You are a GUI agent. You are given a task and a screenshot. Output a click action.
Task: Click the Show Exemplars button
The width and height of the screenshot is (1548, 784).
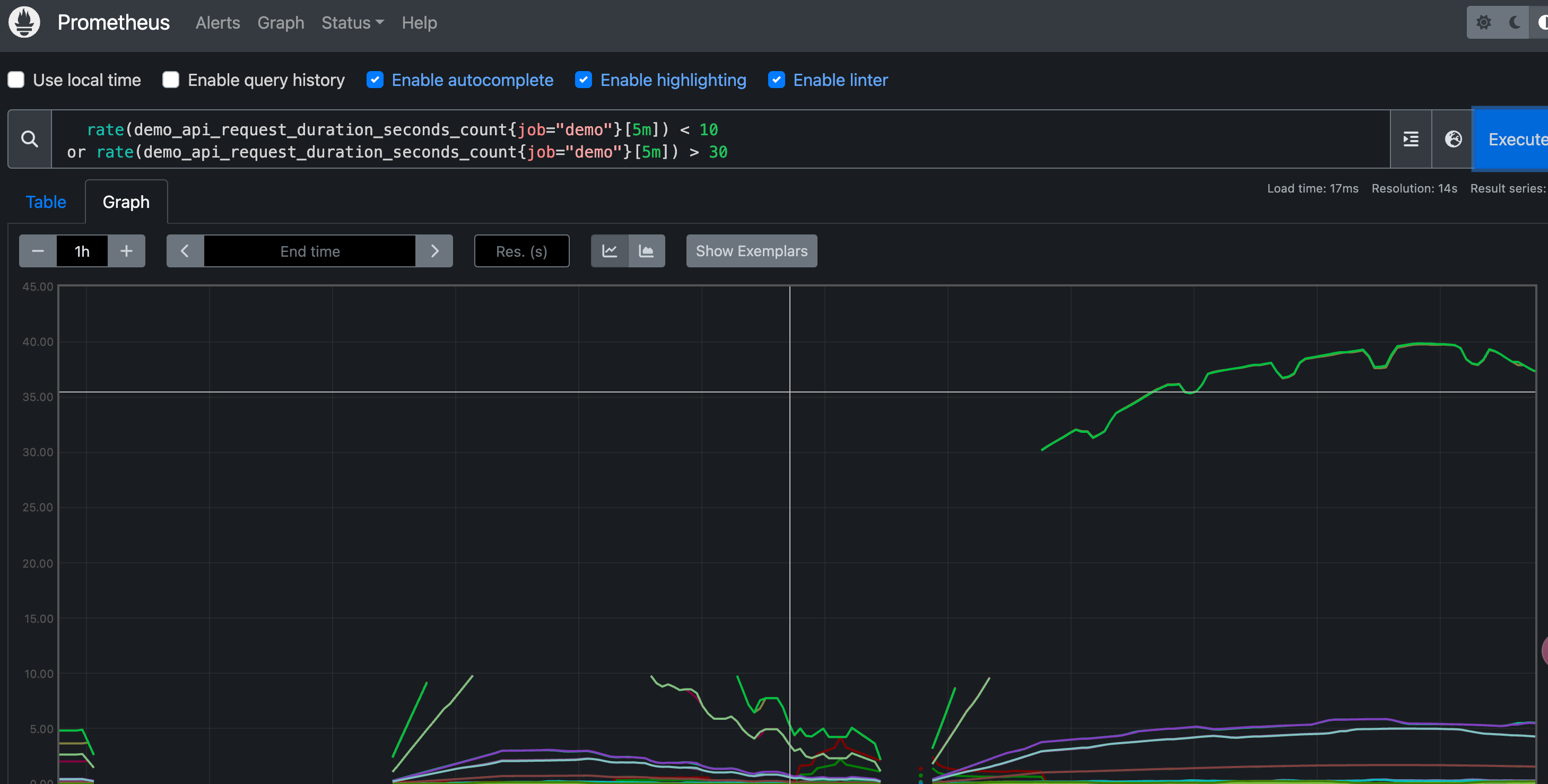751,251
